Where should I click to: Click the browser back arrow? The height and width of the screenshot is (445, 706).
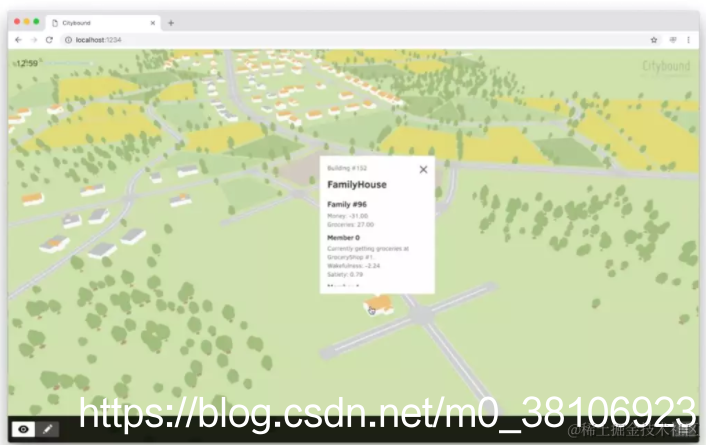click(18, 40)
